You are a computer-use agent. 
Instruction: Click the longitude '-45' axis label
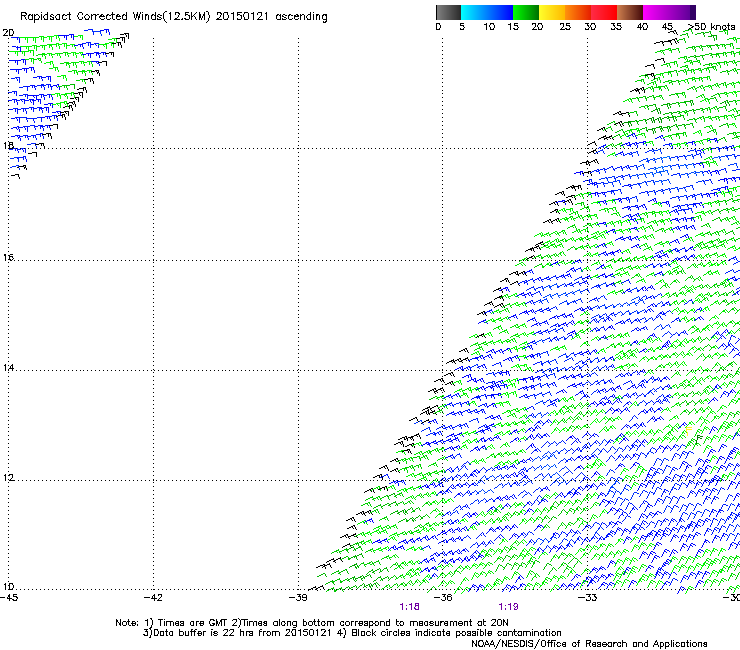(x=9, y=598)
